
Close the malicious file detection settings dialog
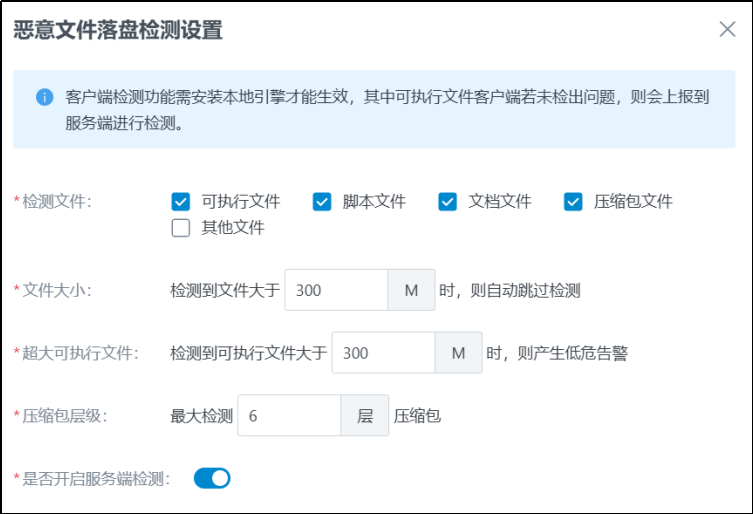pos(727,29)
